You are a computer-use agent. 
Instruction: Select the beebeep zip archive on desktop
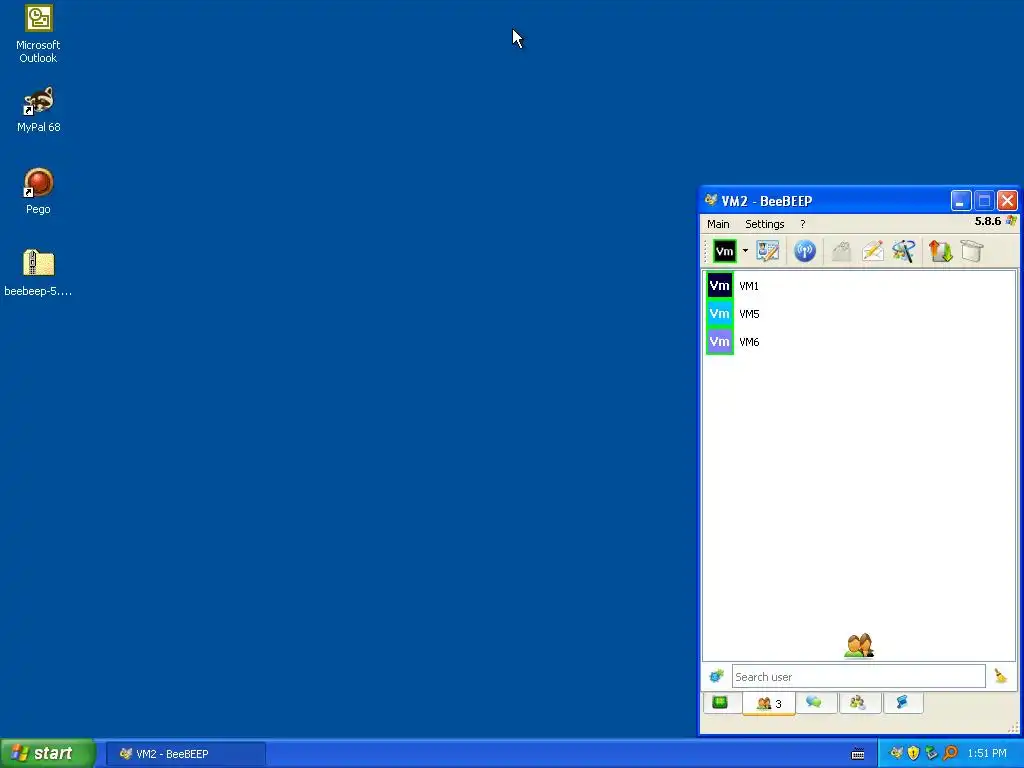tap(39, 273)
